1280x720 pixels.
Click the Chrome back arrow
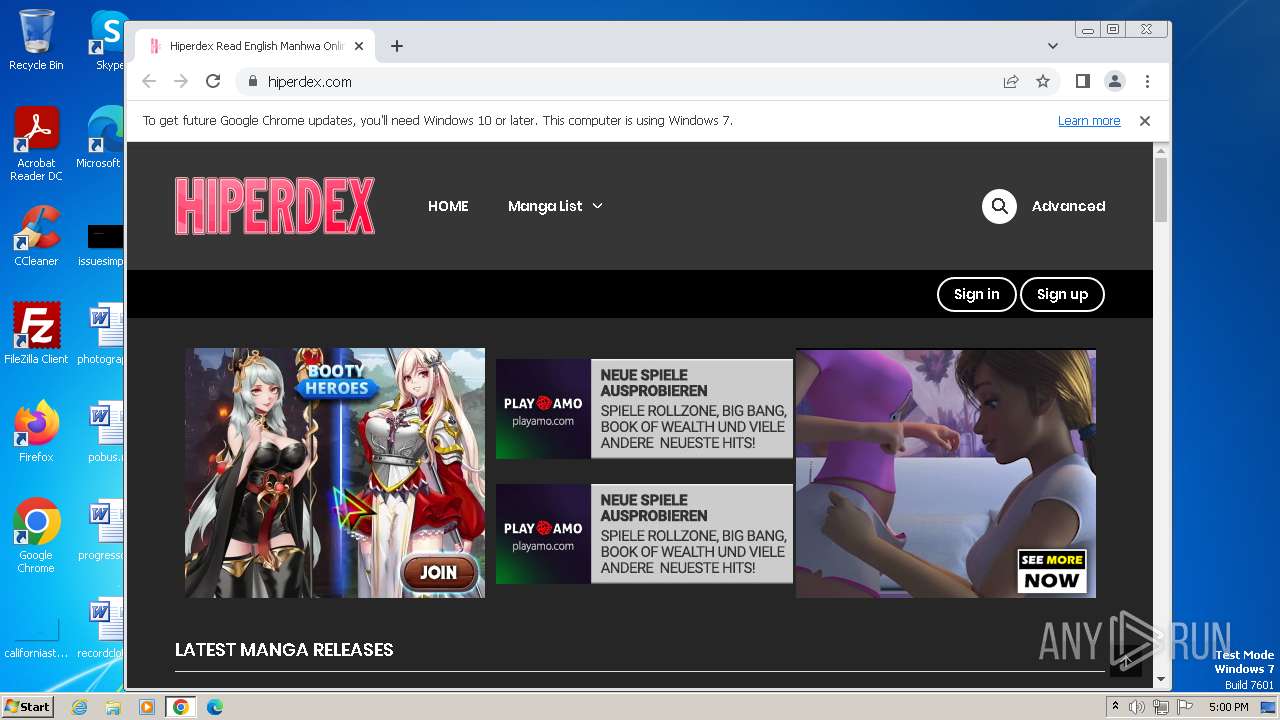pyautogui.click(x=149, y=82)
